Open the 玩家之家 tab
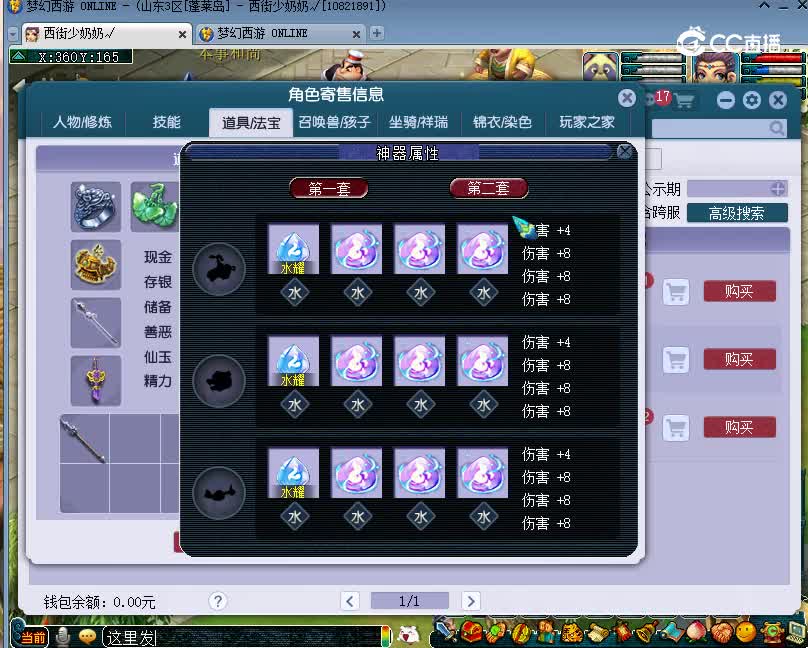This screenshot has width=808, height=648. 587,122
